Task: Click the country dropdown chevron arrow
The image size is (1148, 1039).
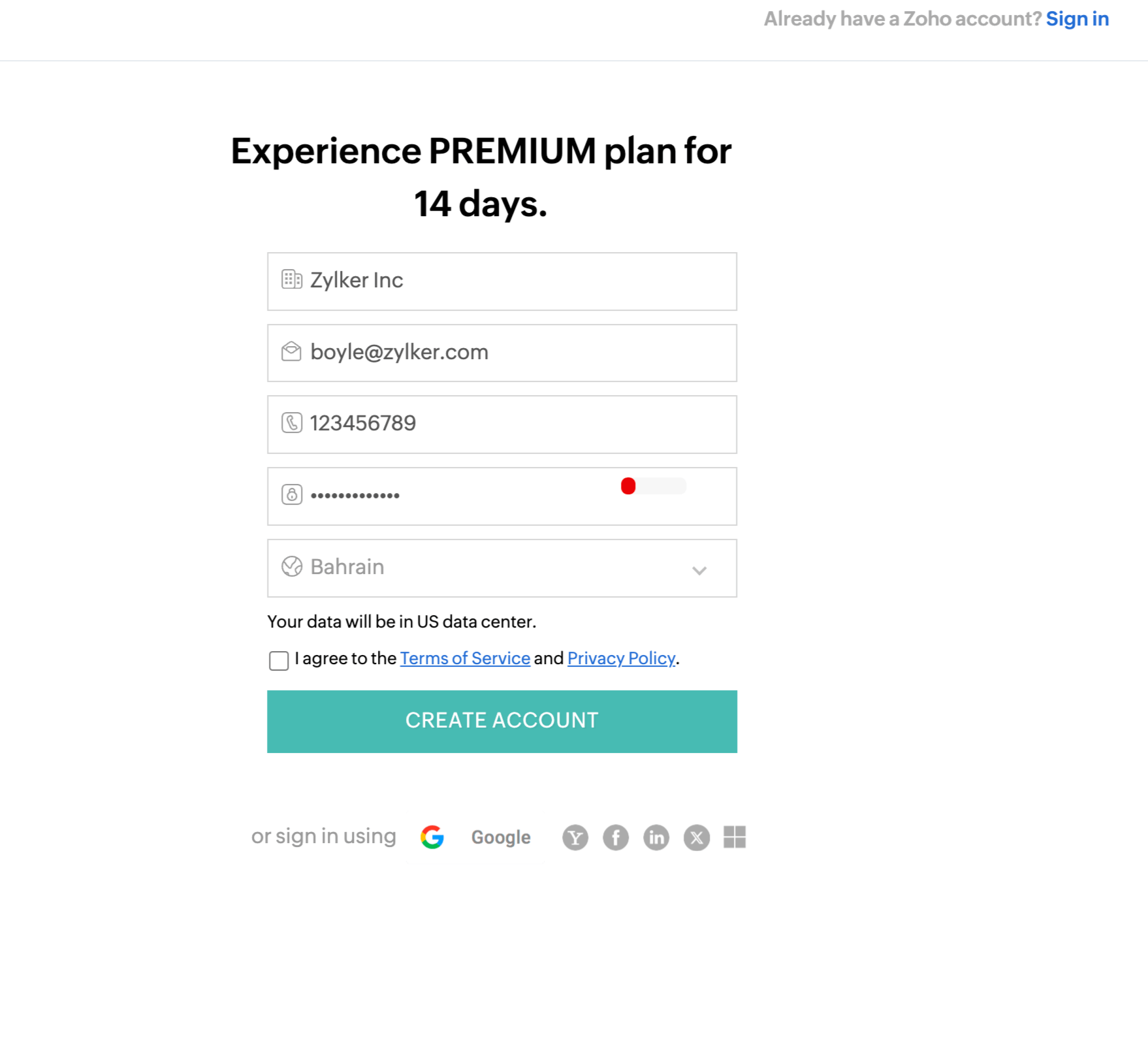Action: click(699, 571)
